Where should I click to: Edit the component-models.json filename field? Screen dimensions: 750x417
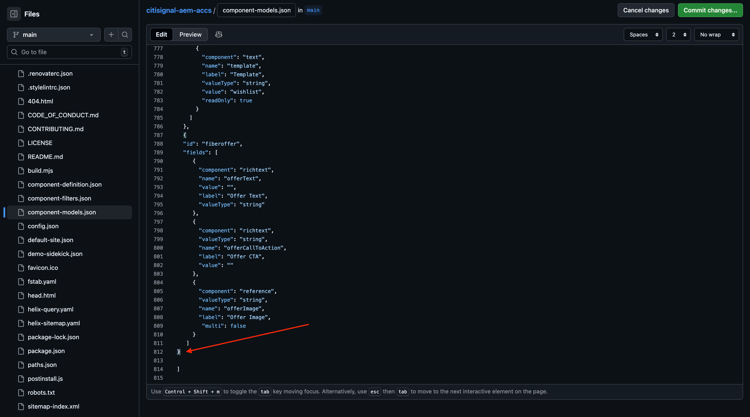tap(256, 10)
